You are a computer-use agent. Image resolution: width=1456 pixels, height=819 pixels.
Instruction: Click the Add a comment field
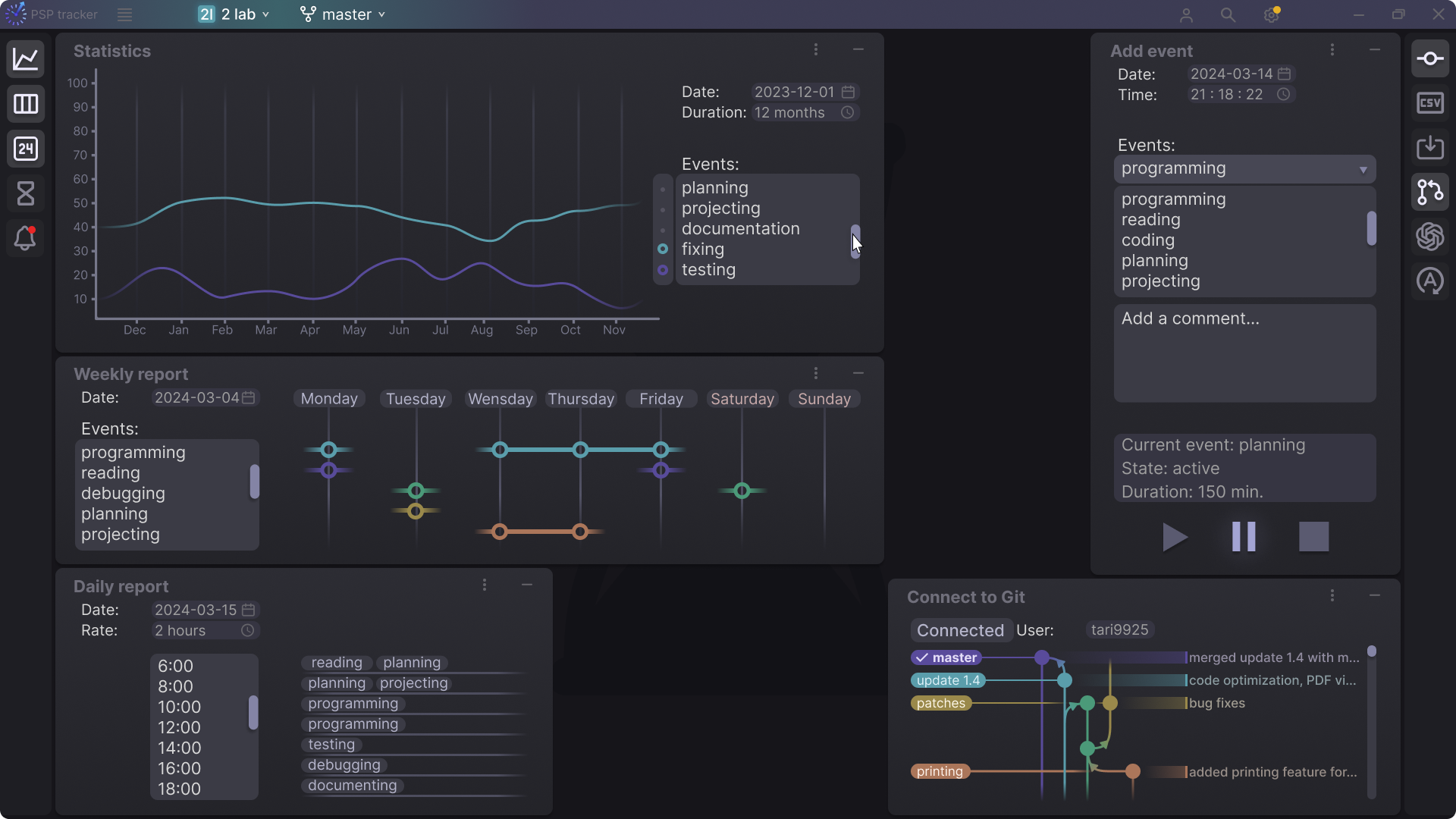(x=1244, y=353)
